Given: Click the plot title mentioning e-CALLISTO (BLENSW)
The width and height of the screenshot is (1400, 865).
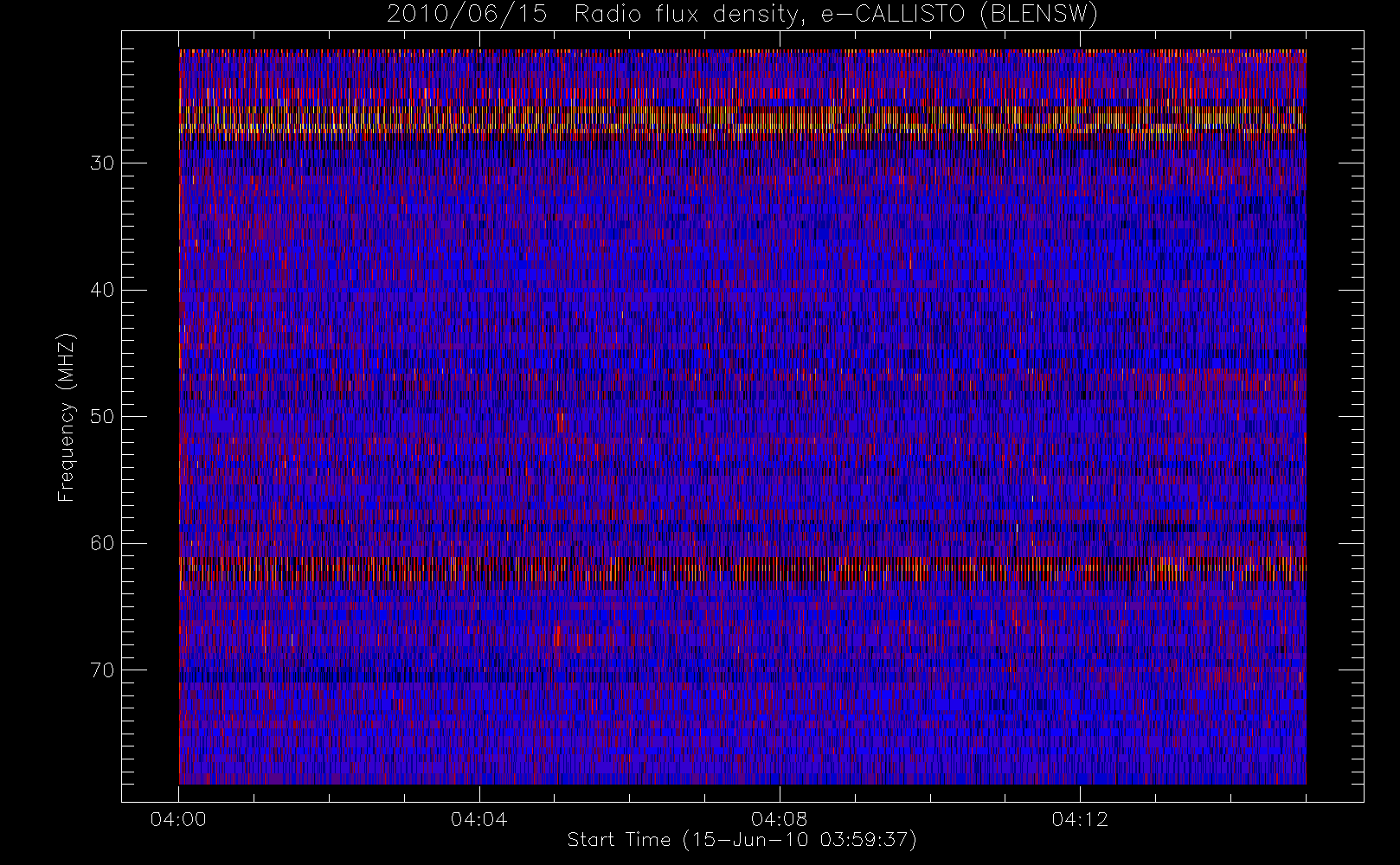Looking at the screenshot, I should tap(742, 15).
